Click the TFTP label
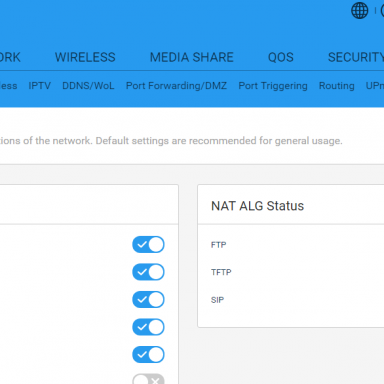Image resolution: width=384 pixels, height=384 pixels. pos(221,272)
